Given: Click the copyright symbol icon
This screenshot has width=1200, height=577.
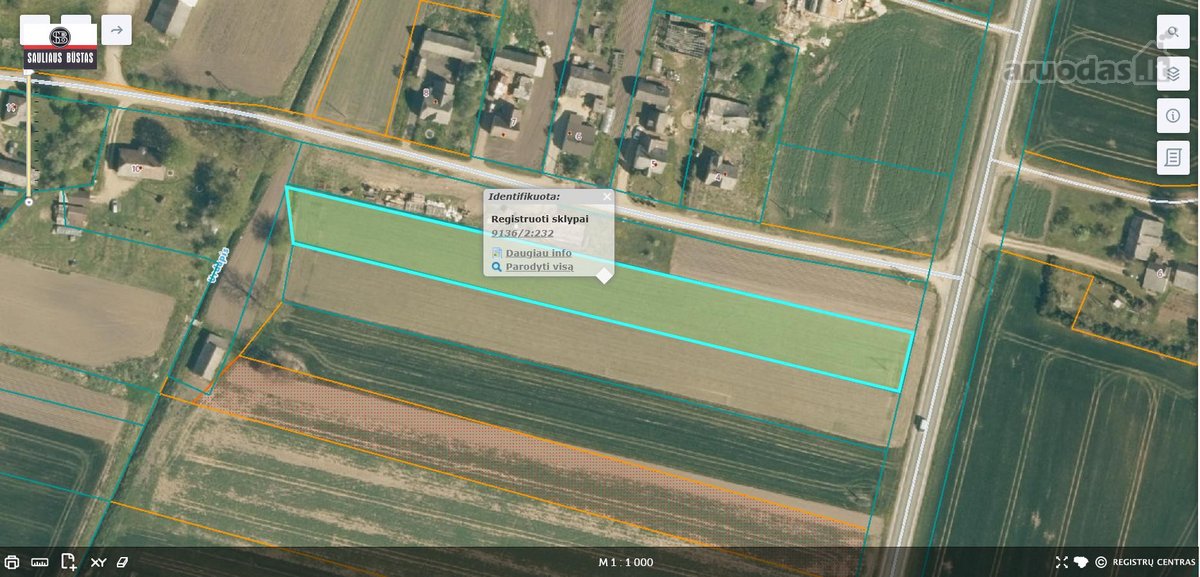Looking at the screenshot, I should tap(1101, 563).
